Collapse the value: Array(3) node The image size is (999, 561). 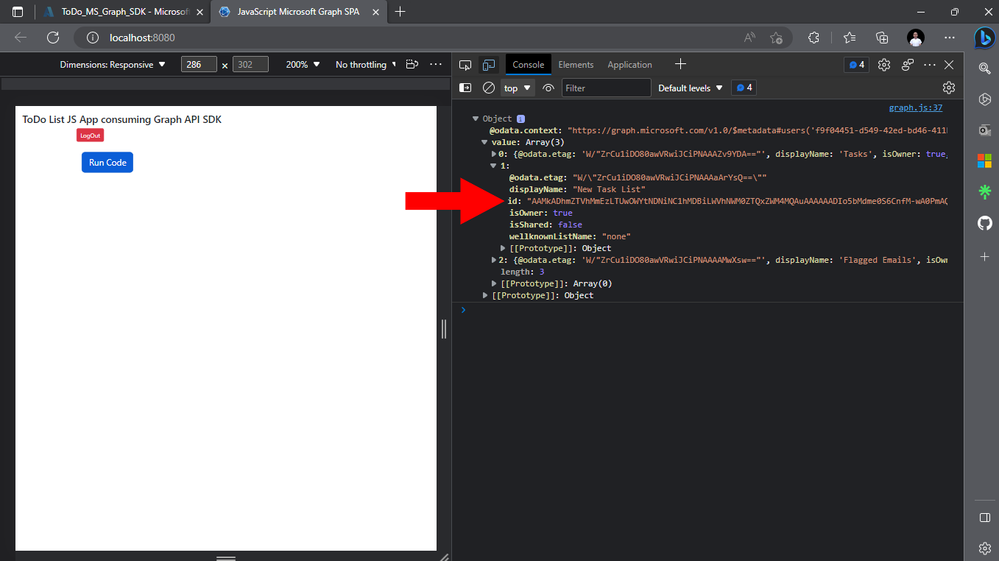click(484, 142)
